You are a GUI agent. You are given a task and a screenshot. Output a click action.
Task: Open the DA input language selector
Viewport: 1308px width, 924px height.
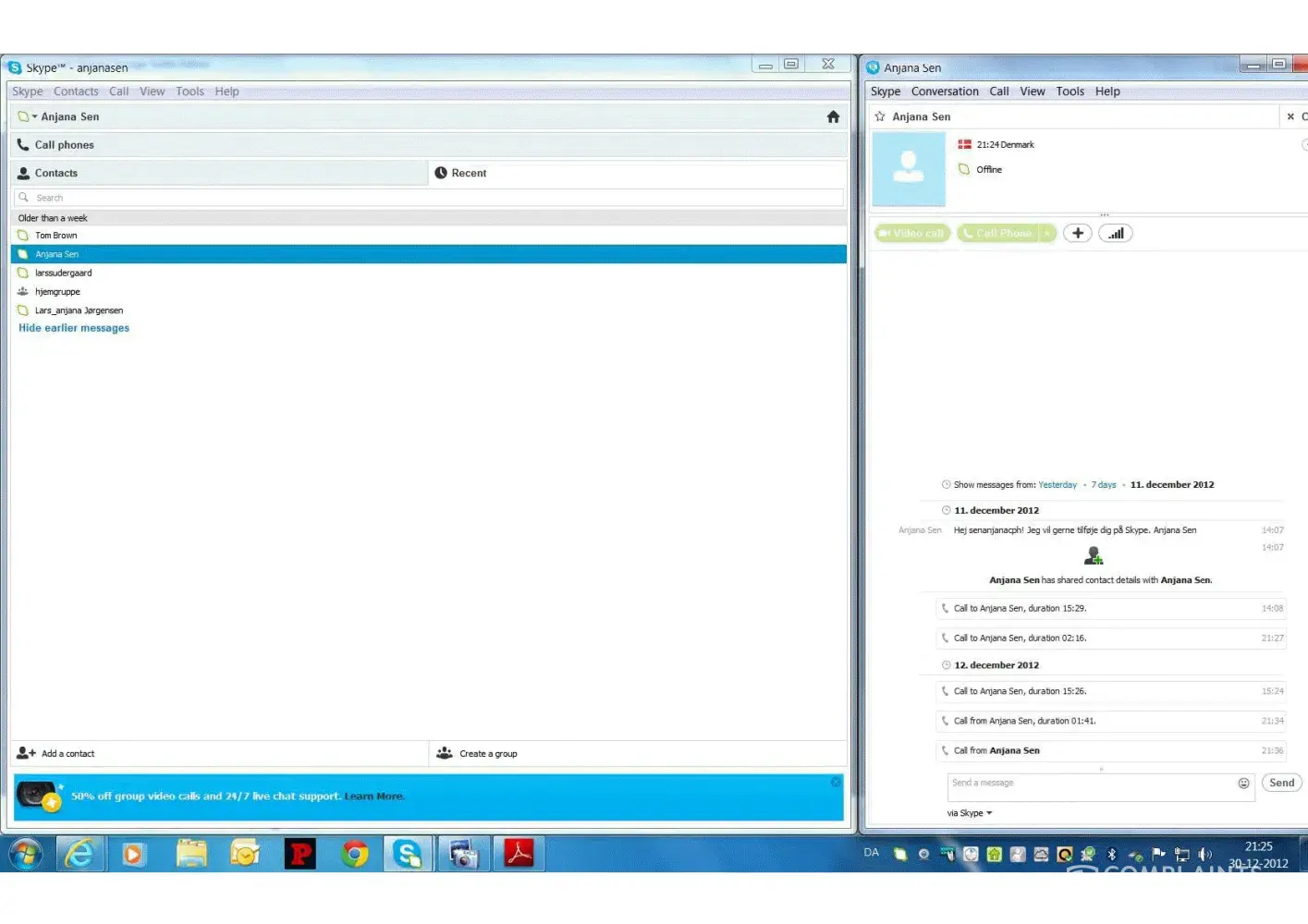tap(871, 853)
